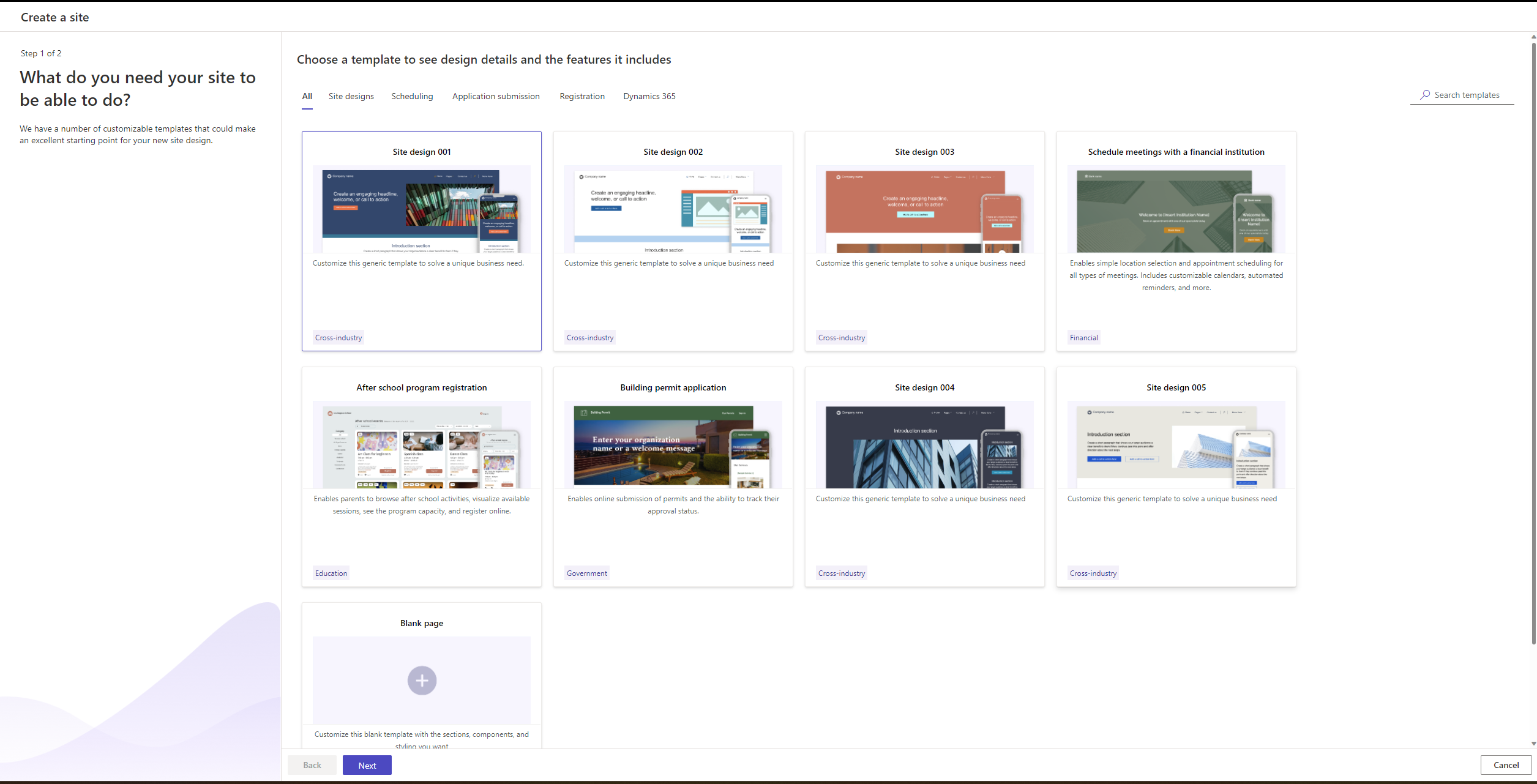This screenshot has width=1537, height=784.
Task: Click the Site design 002 thumbnail
Action: coord(673,211)
